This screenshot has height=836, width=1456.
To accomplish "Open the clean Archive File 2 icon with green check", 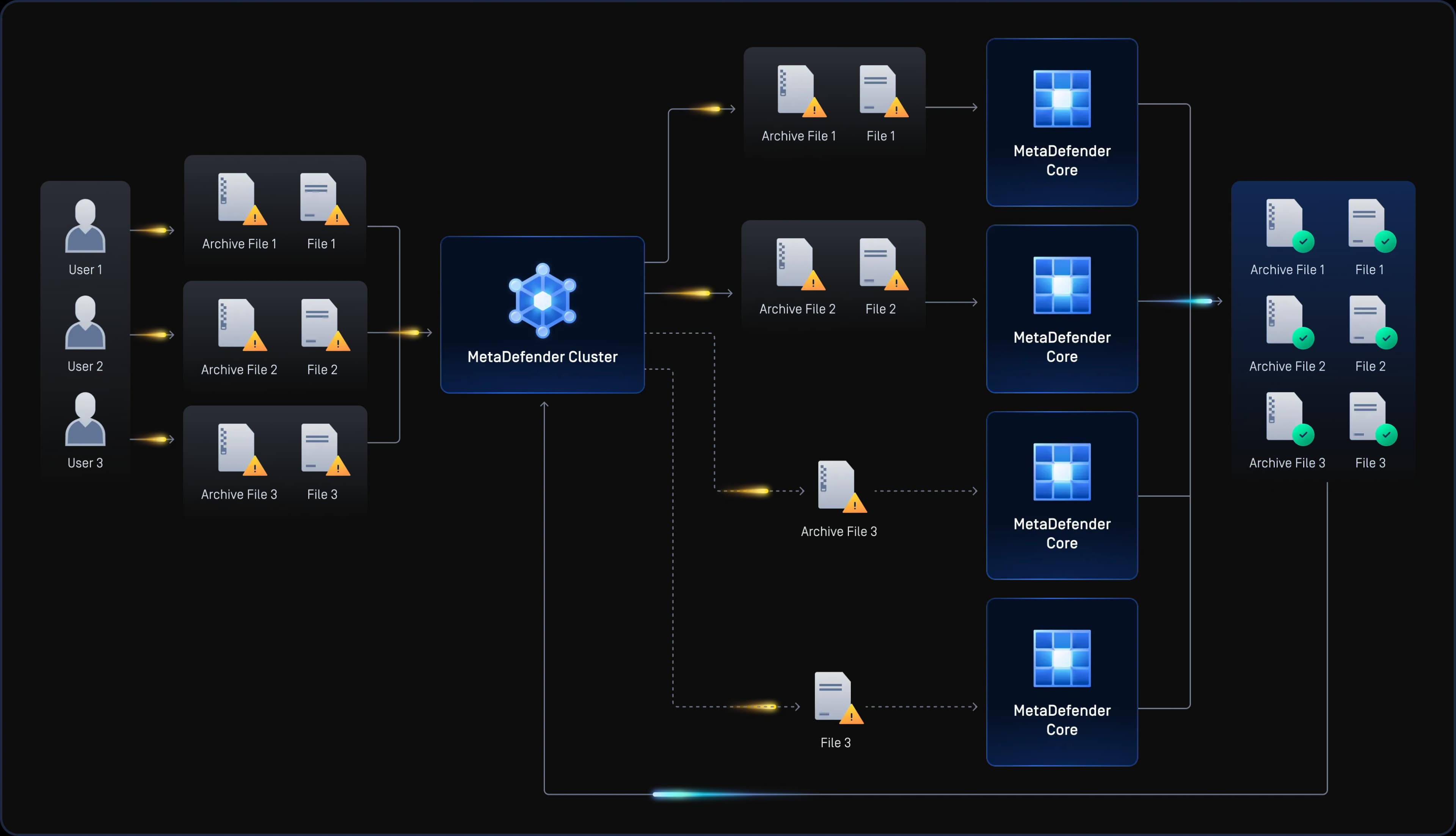I will (x=1290, y=322).
